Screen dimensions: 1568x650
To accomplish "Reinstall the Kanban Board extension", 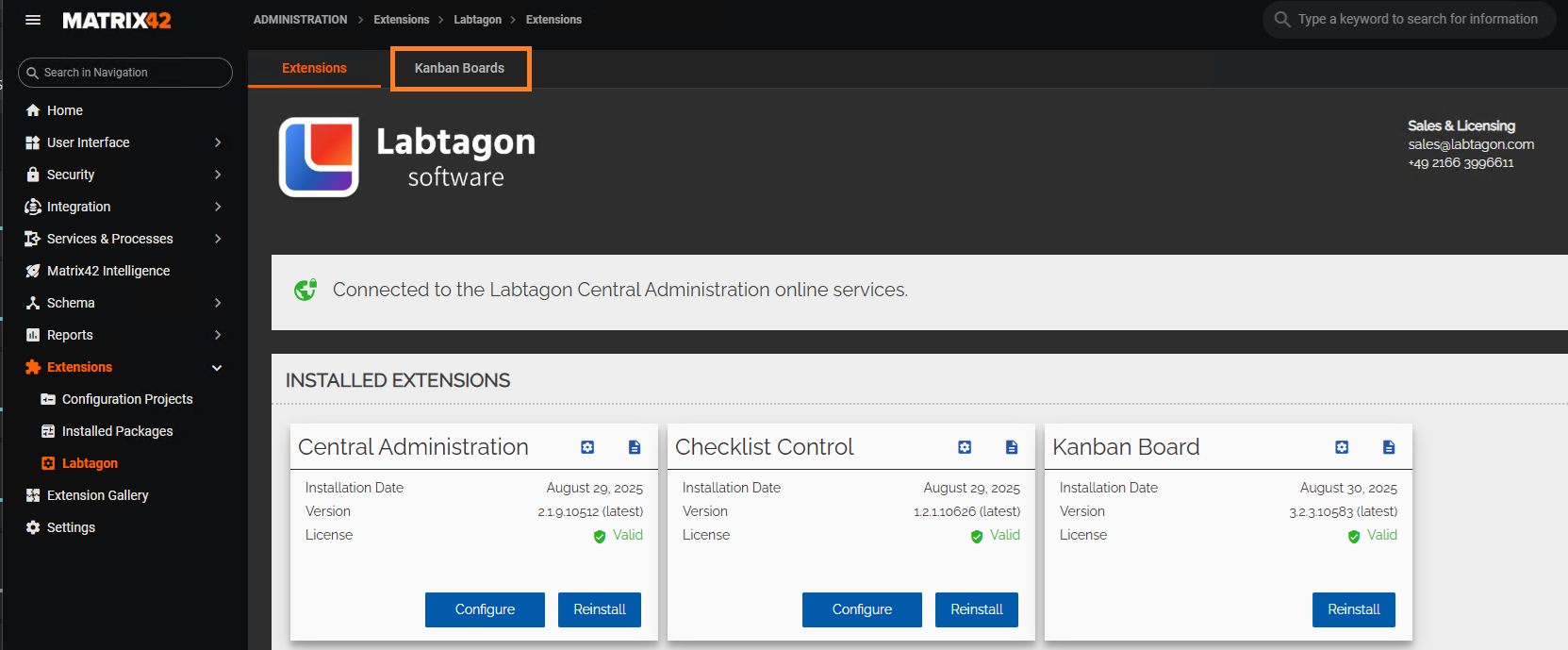I will pos(1353,609).
